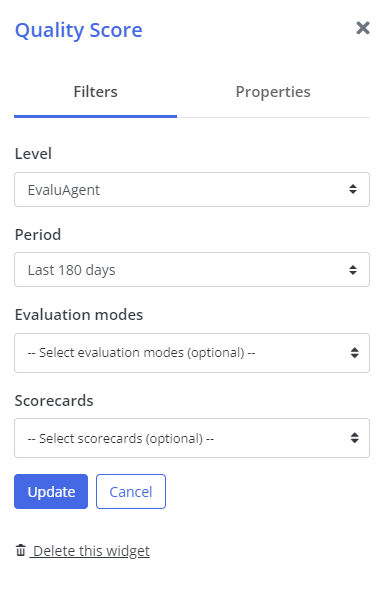The image size is (385, 598).
Task: Click the Evaluation modes arrow icon
Action: (x=354, y=353)
